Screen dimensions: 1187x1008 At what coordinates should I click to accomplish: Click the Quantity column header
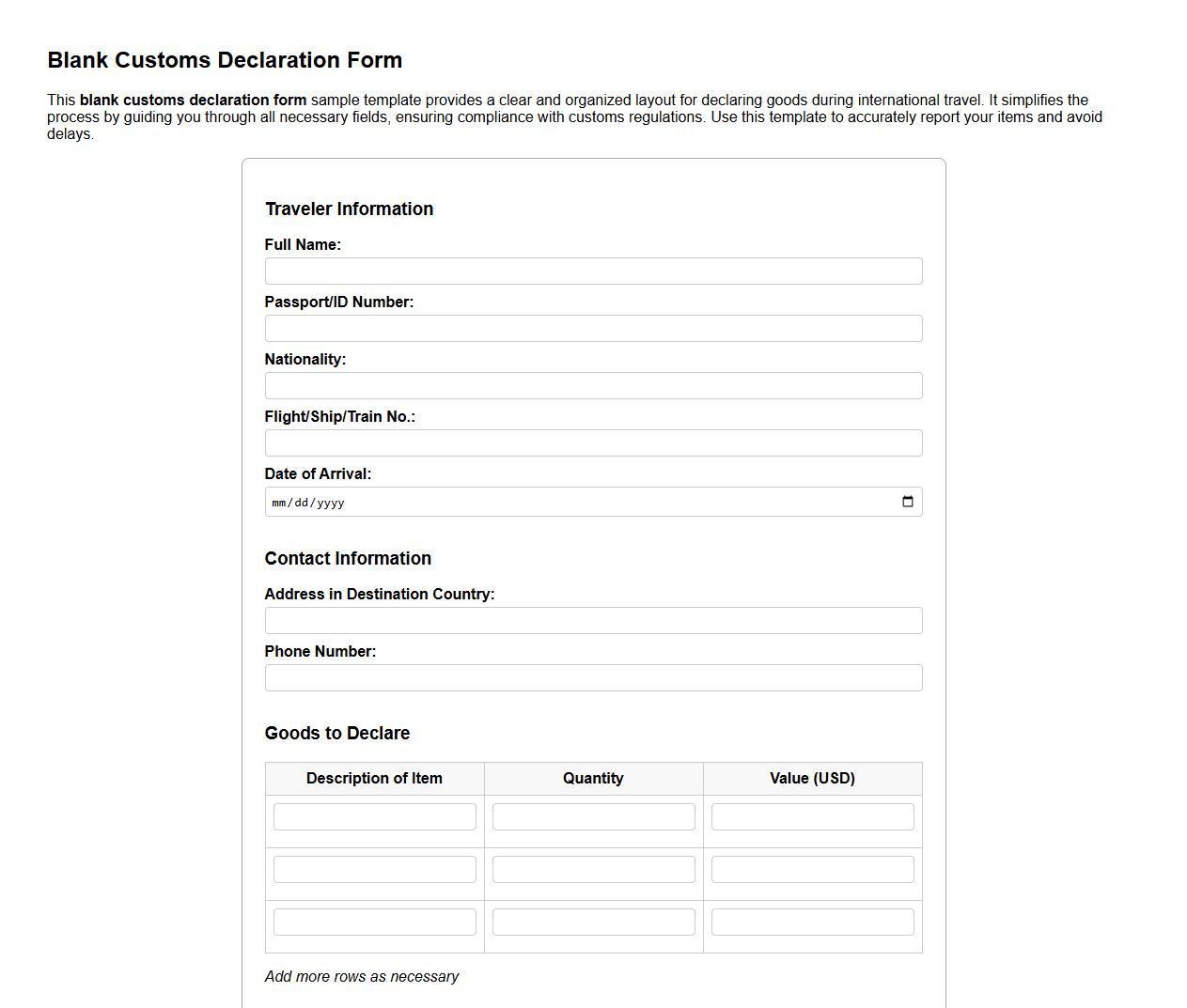pyautogui.click(x=593, y=778)
